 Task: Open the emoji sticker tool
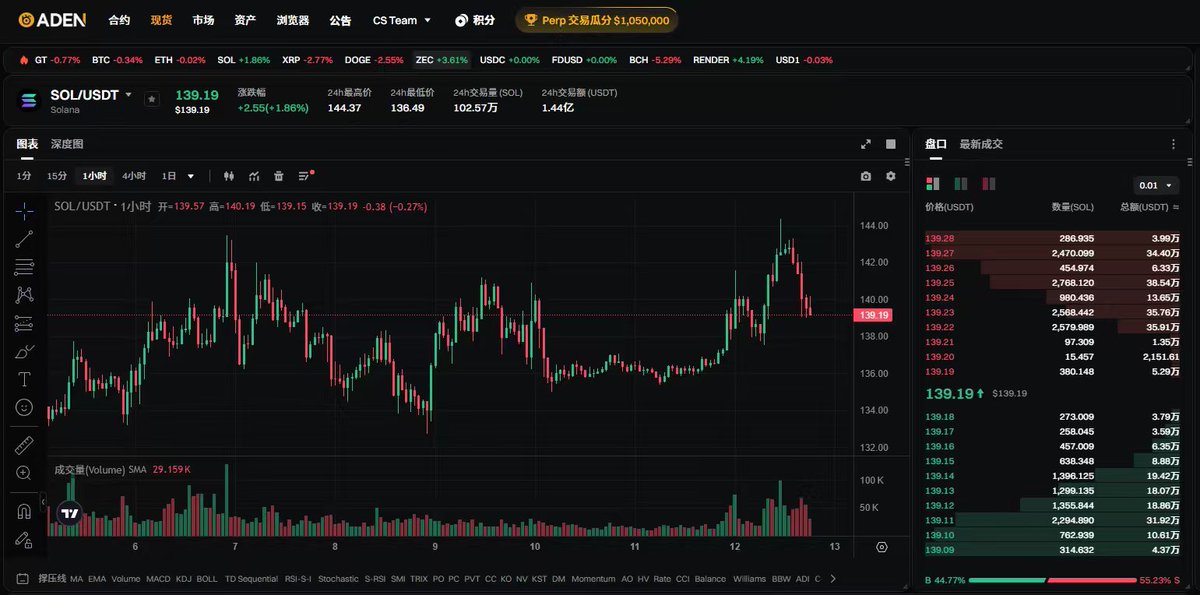(25, 407)
